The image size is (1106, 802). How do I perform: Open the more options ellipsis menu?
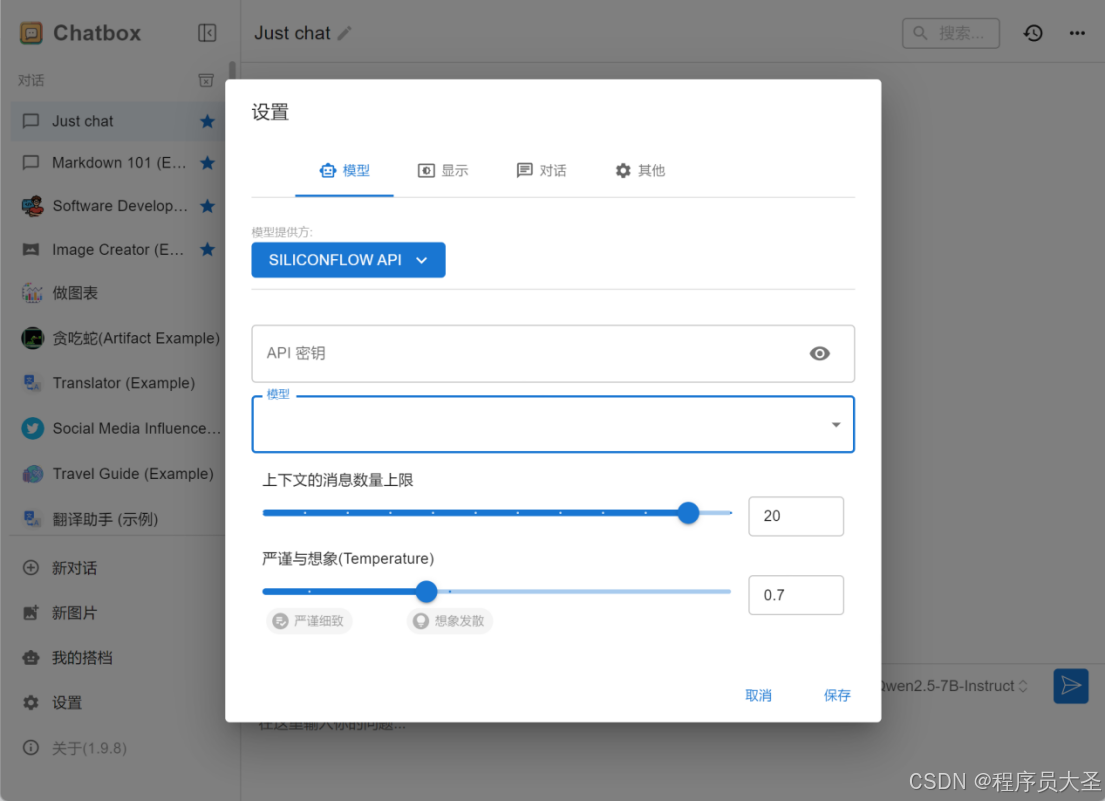coord(1077,33)
